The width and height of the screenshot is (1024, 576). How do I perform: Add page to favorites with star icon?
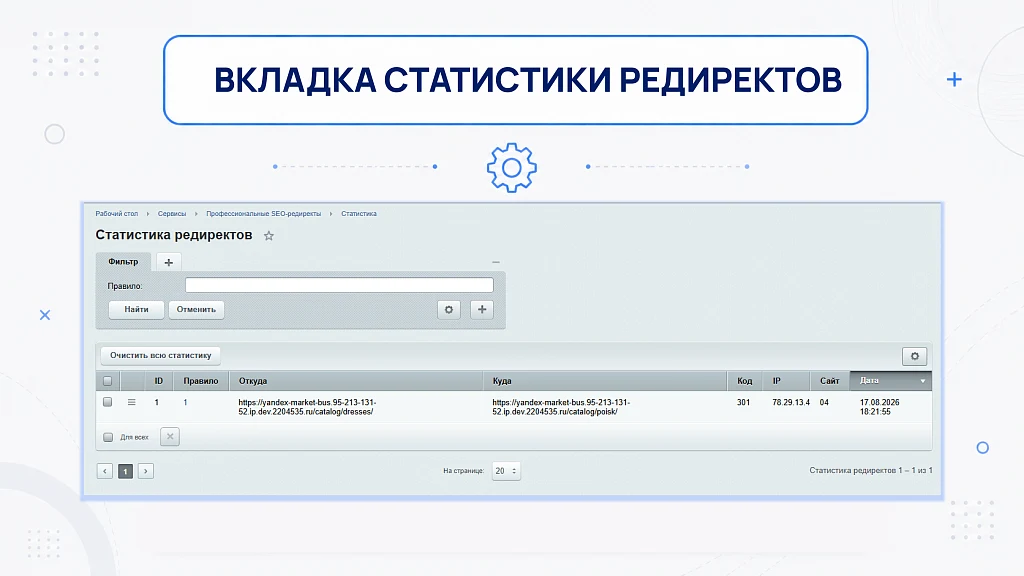(269, 236)
